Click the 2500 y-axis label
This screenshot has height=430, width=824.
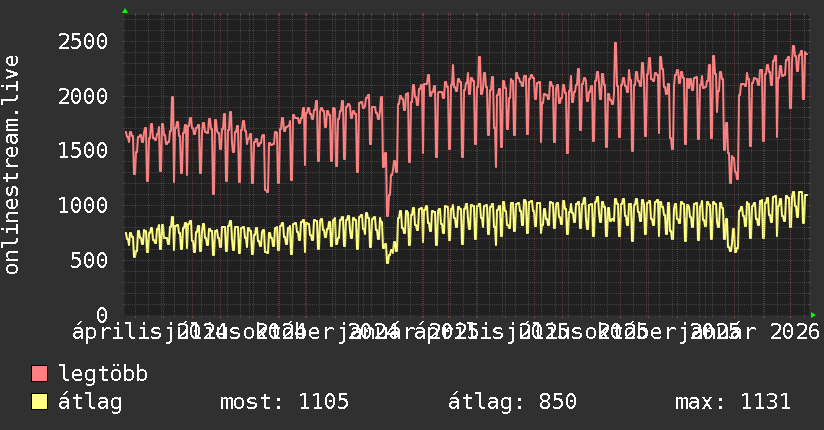pyautogui.click(x=83, y=42)
